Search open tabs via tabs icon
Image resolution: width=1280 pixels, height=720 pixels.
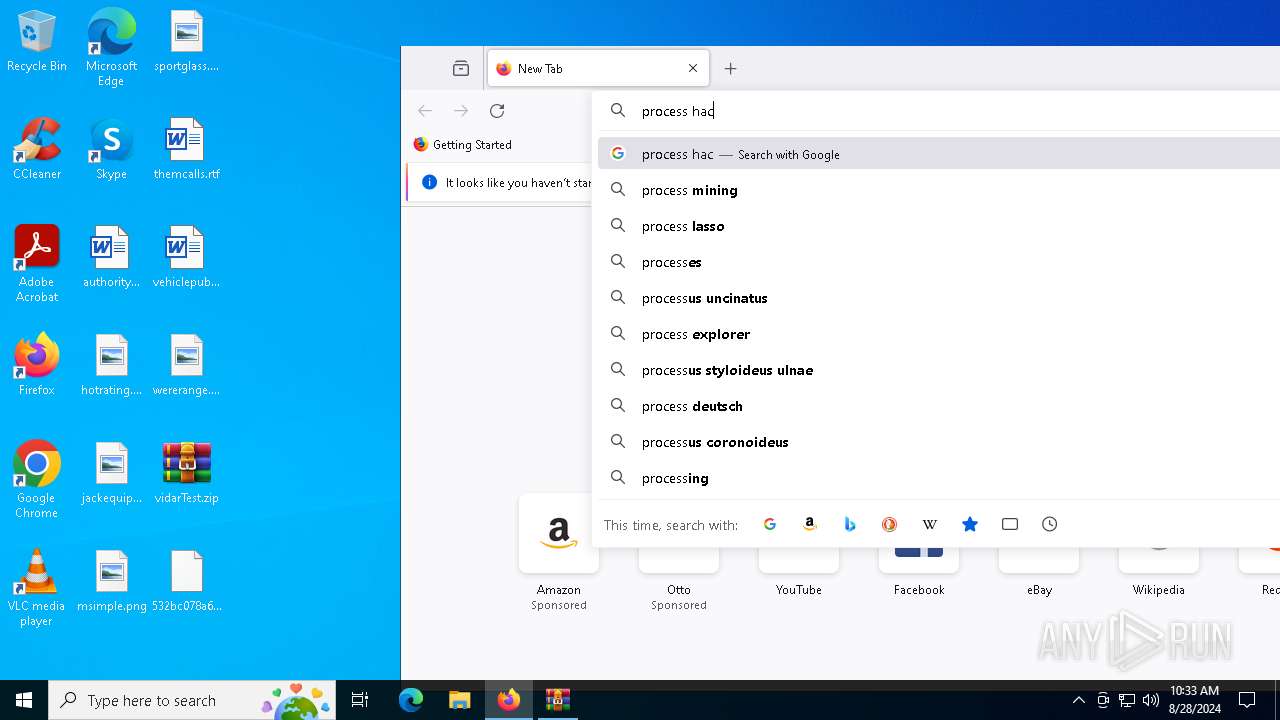pyautogui.click(x=1010, y=524)
